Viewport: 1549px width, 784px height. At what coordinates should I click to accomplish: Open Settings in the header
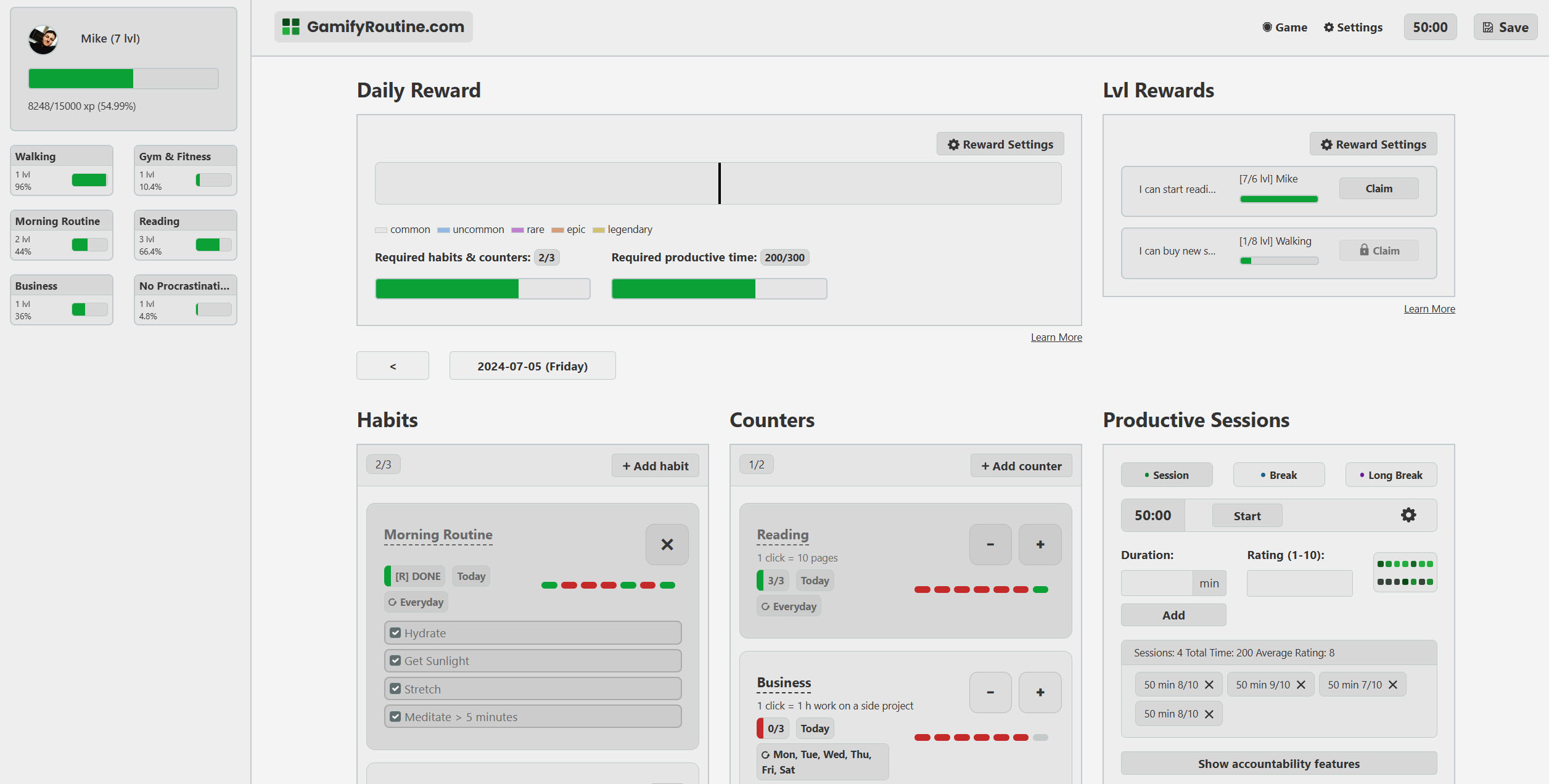tap(1353, 27)
